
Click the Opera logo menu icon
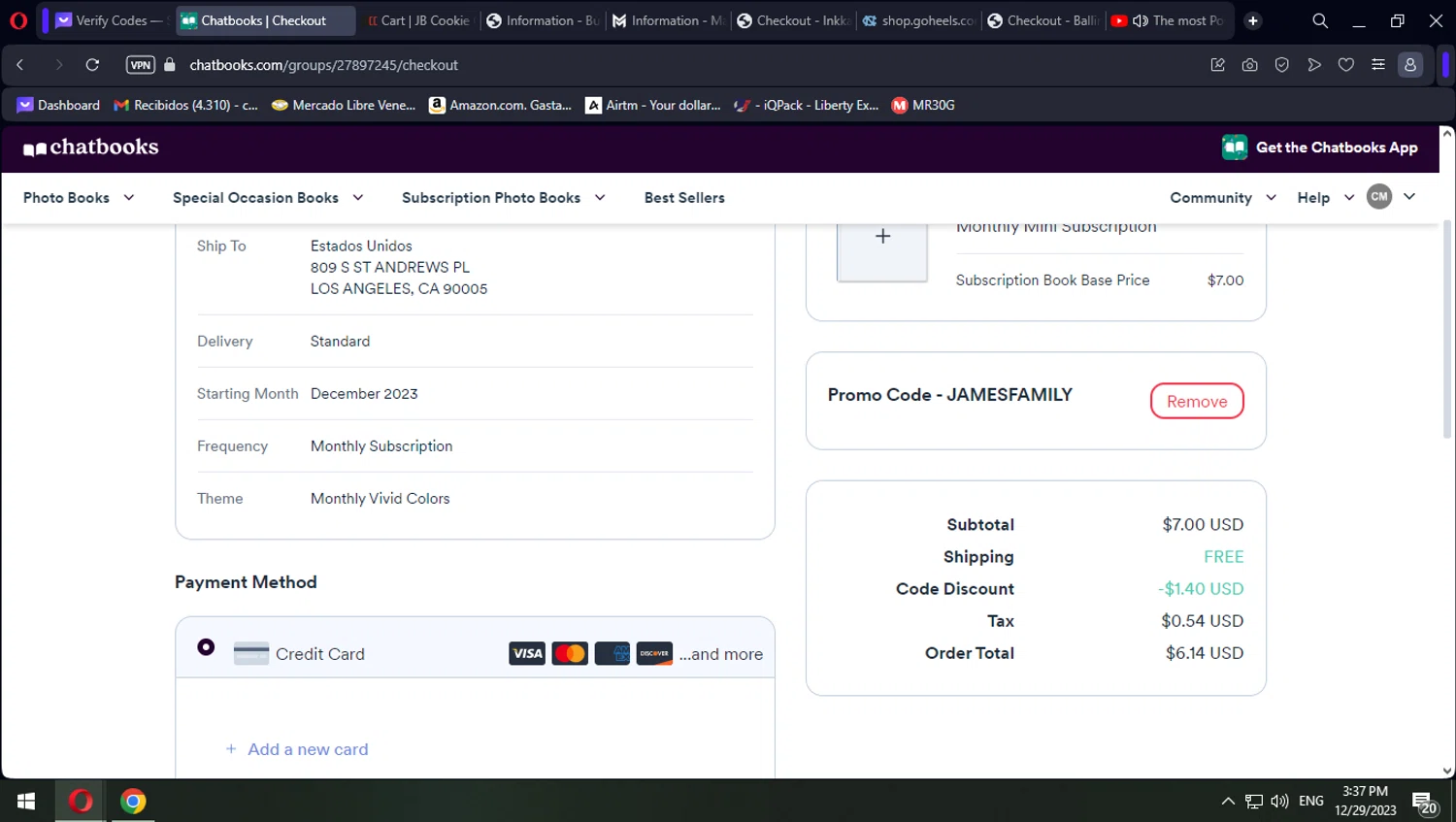point(18,20)
